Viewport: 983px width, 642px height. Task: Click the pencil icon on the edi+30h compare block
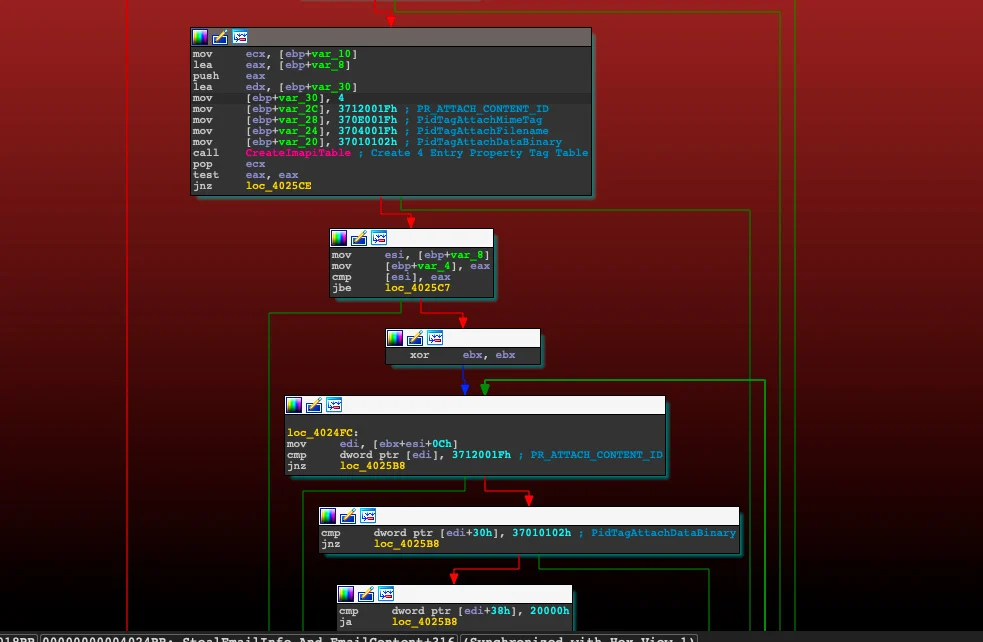point(348,516)
